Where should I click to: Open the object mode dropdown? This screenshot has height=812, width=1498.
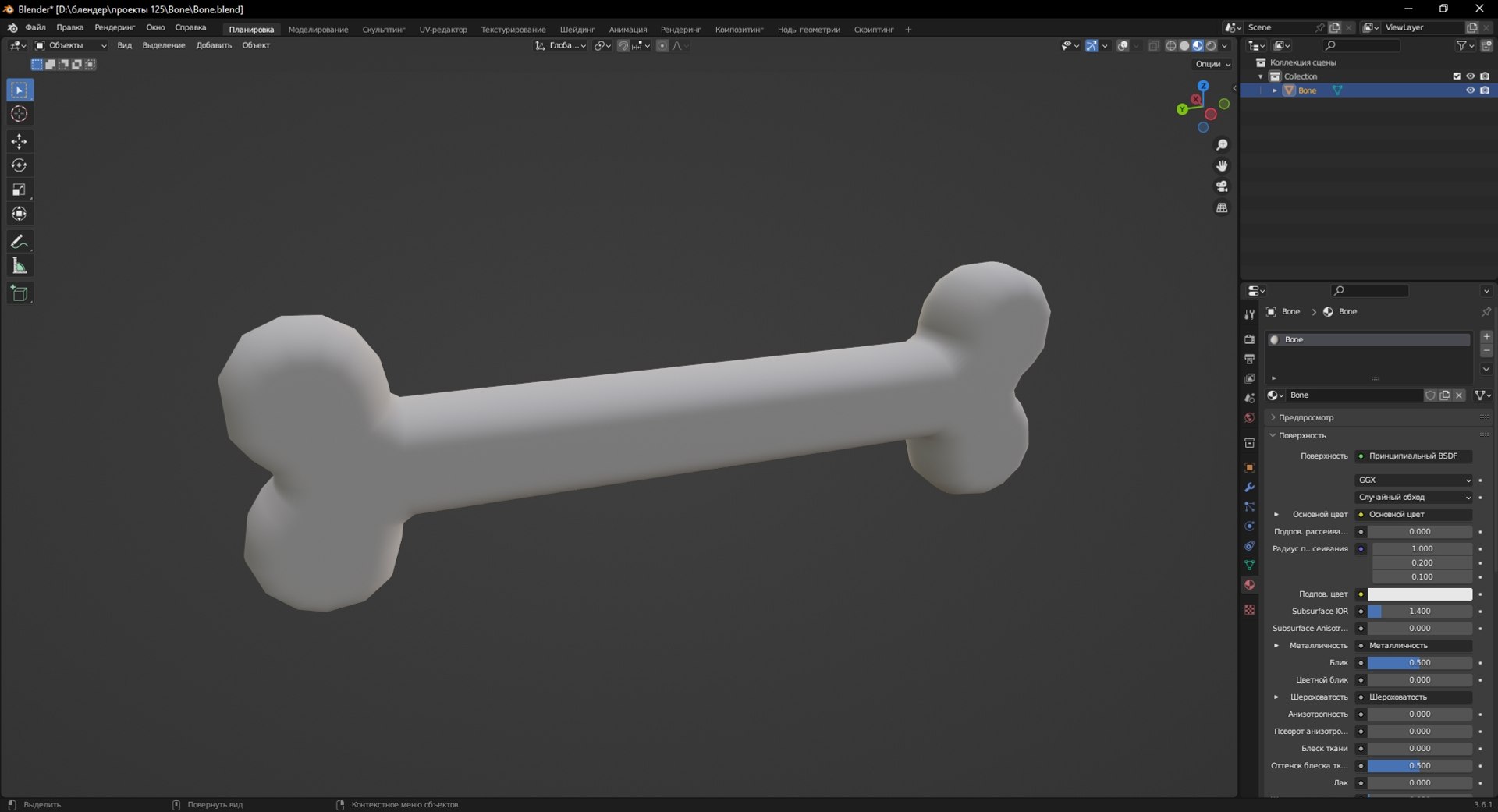[71, 46]
